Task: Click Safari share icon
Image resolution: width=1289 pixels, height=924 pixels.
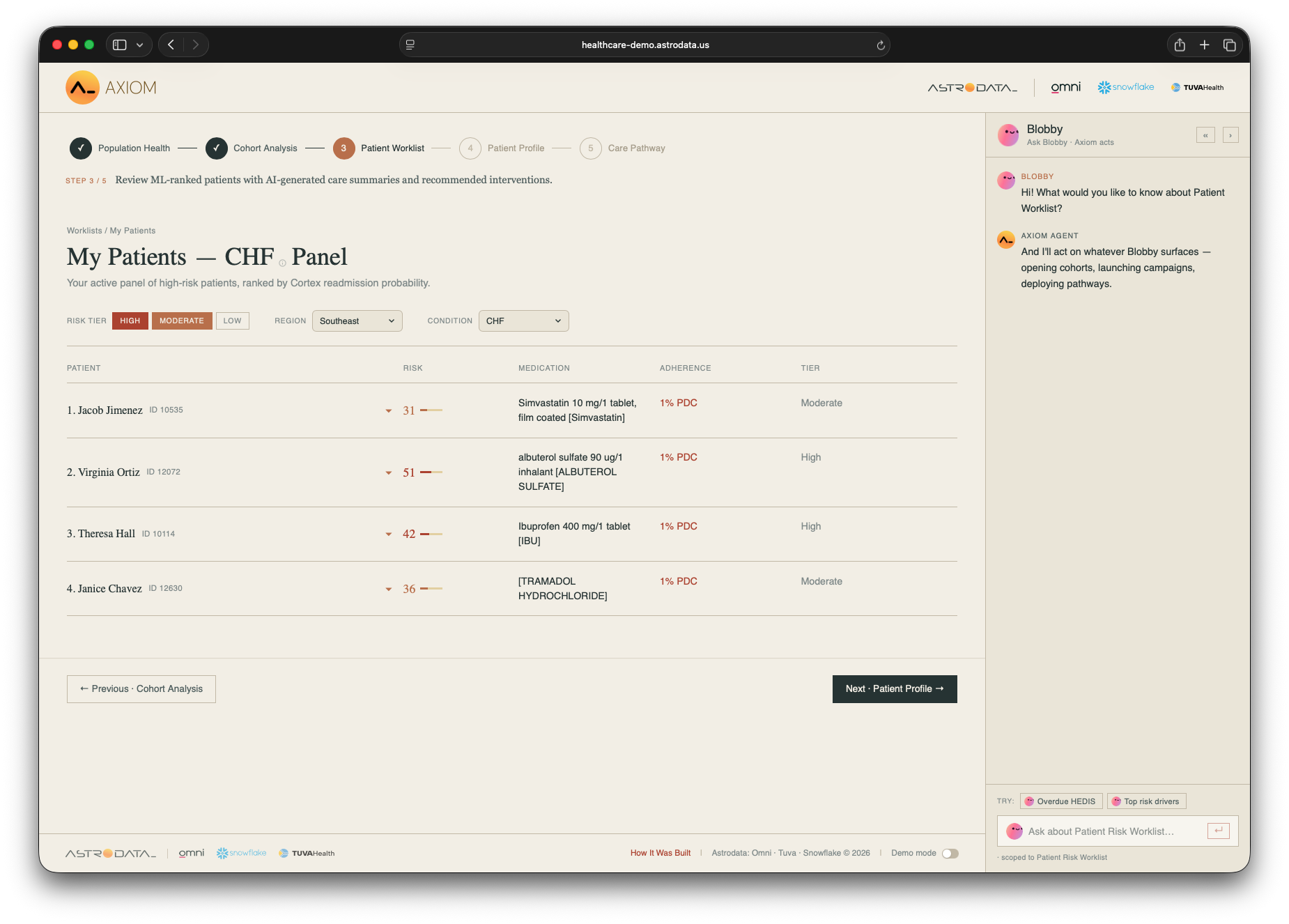Action: tap(1180, 45)
